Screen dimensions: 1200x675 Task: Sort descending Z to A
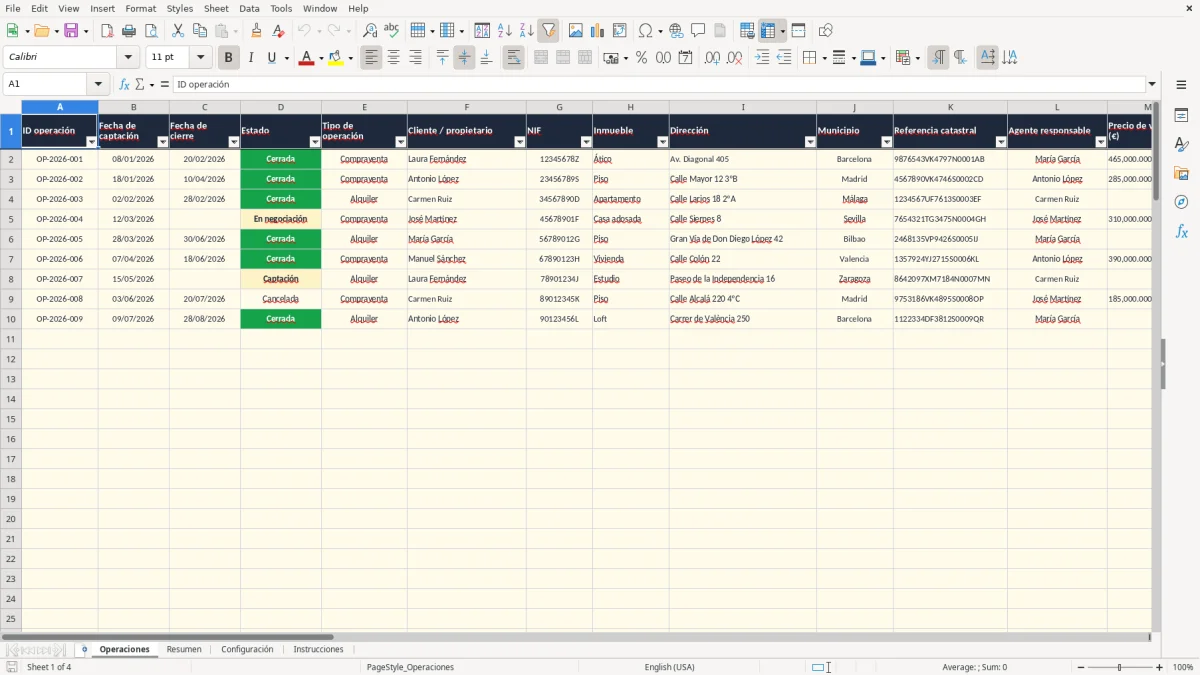pos(527,31)
